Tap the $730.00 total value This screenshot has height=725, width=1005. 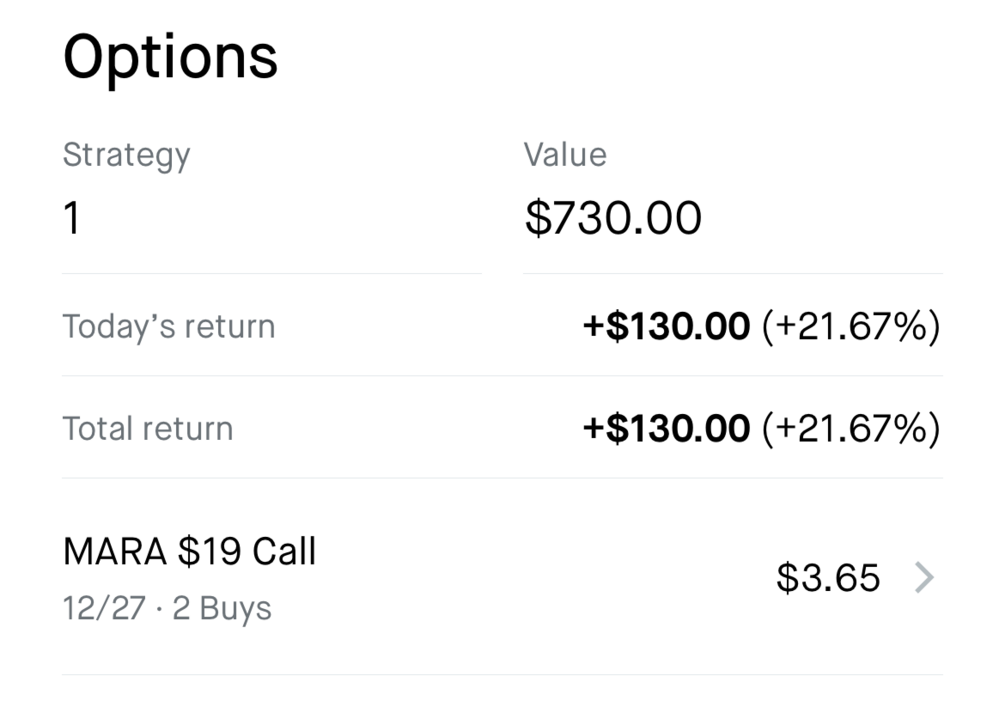pos(613,218)
